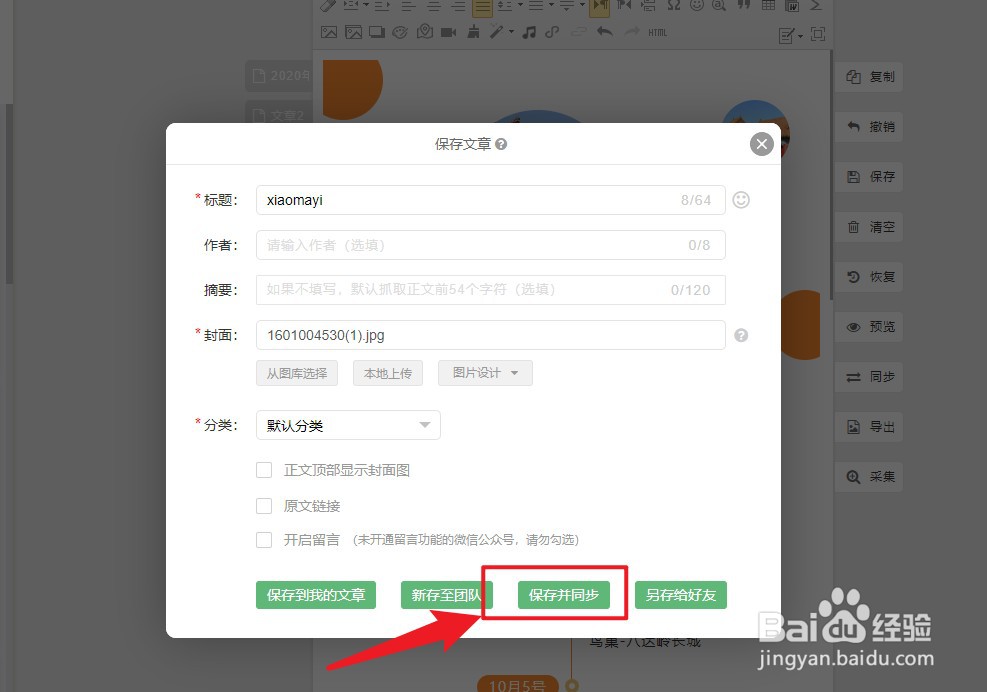Expand the edit-note dropdown in toolbar
This screenshot has height=692, width=987.
tap(801, 35)
